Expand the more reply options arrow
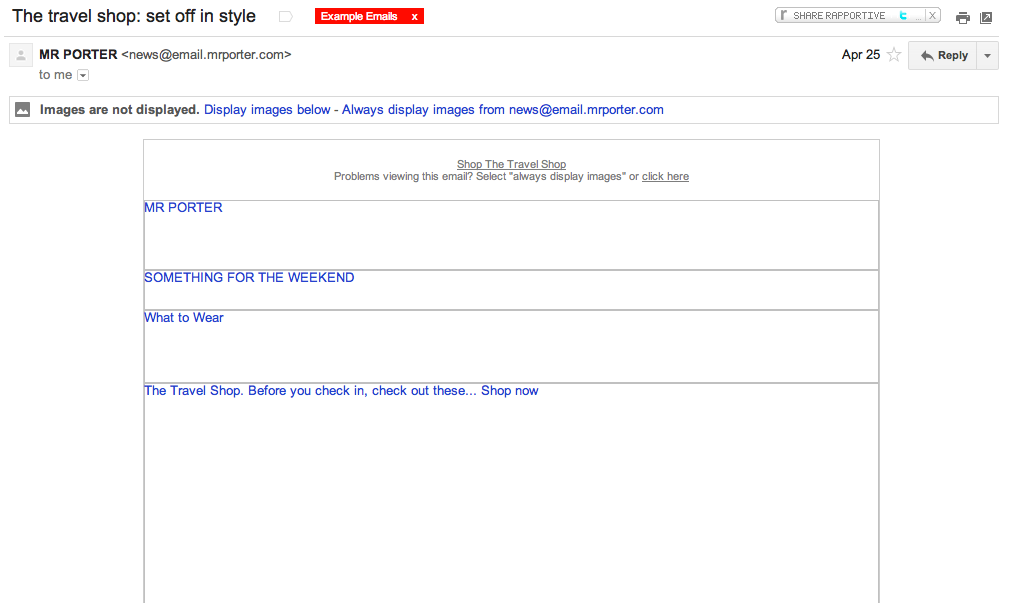This screenshot has height=603, width=1014. pos(988,56)
